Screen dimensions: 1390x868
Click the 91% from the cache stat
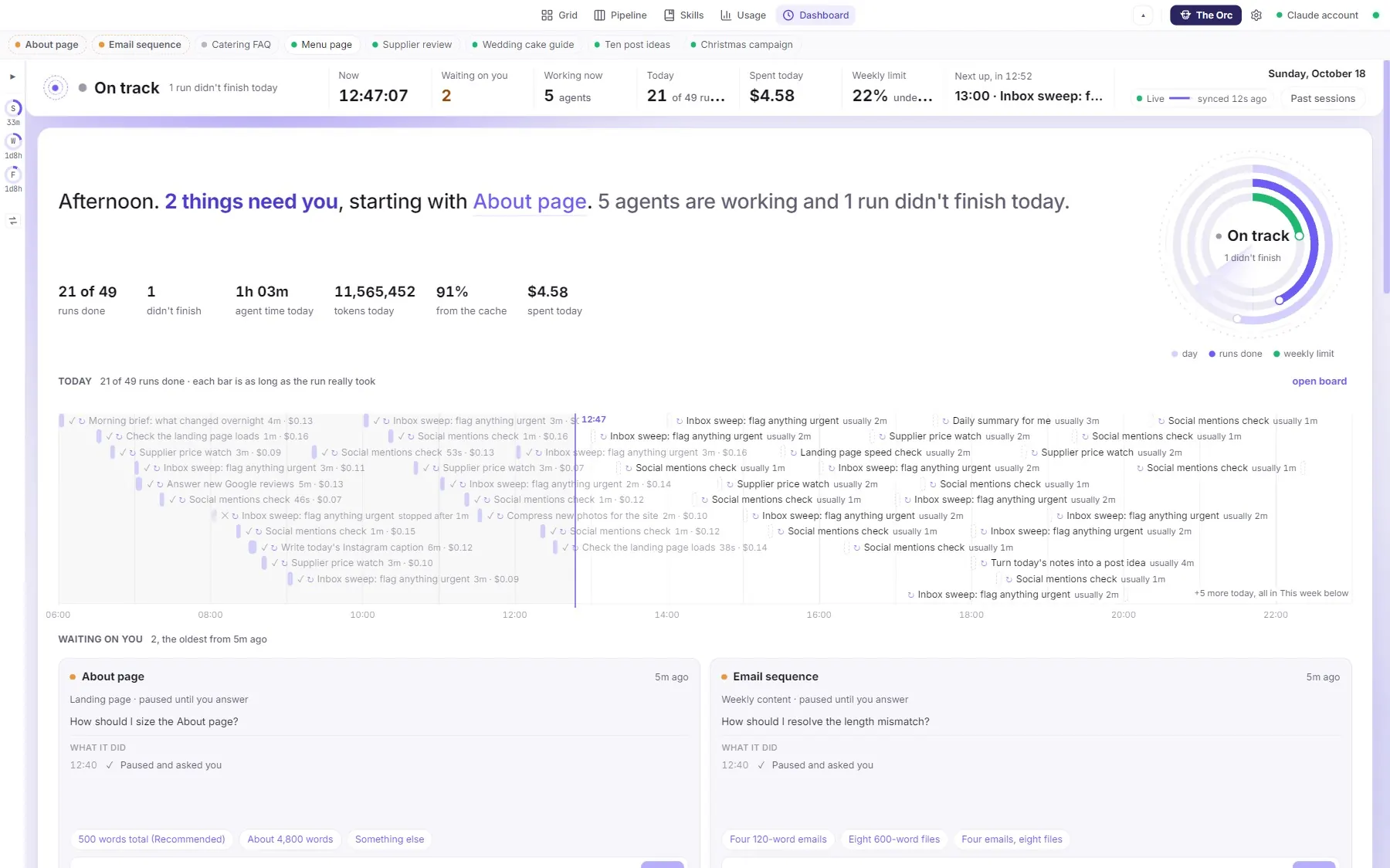point(471,300)
